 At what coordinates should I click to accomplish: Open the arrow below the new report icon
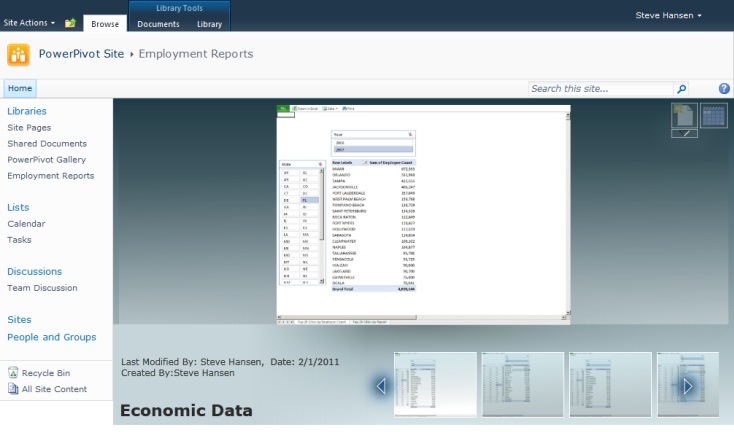tap(684, 133)
